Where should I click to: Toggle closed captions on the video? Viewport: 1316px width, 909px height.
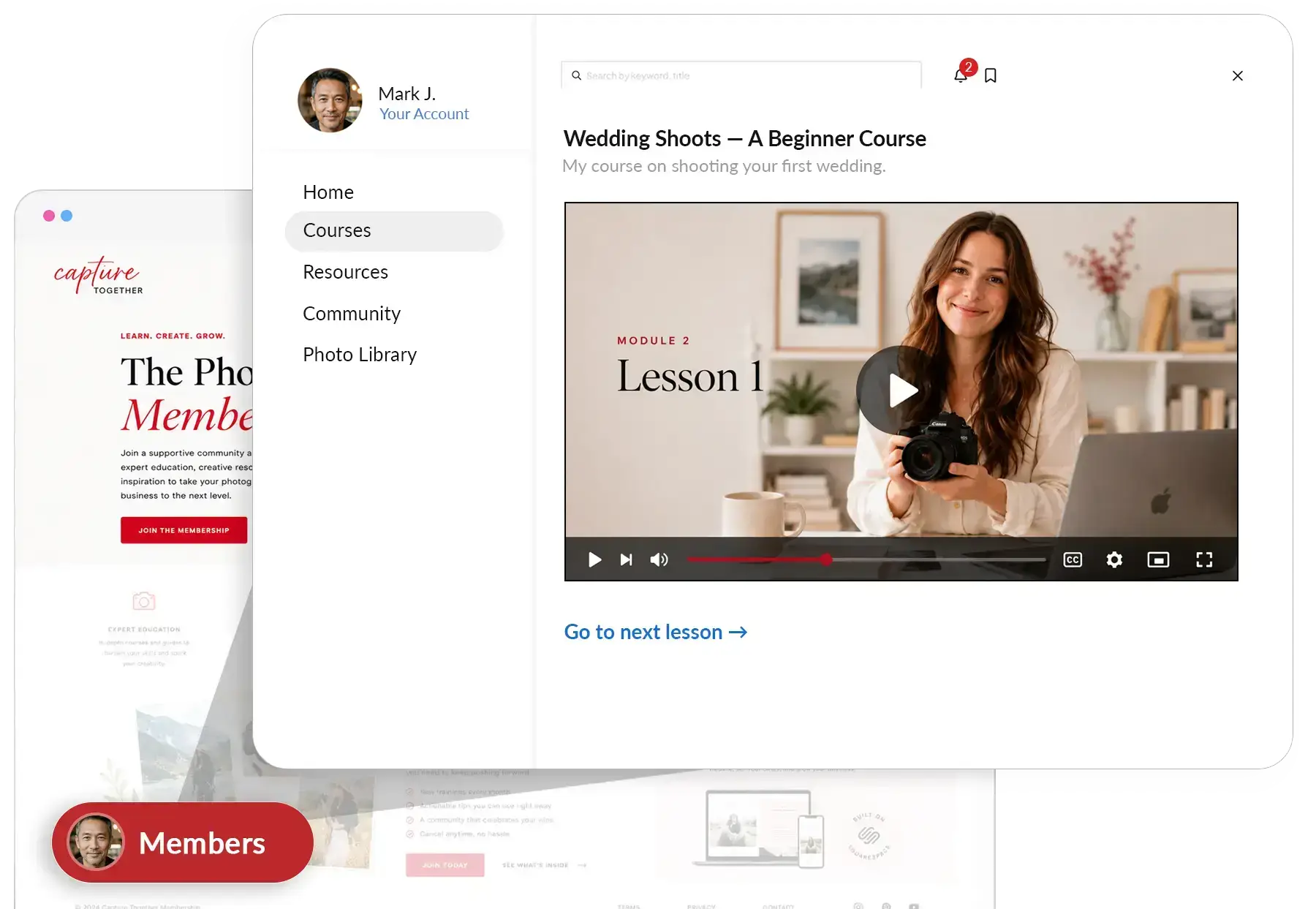[x=1073, y=559]
